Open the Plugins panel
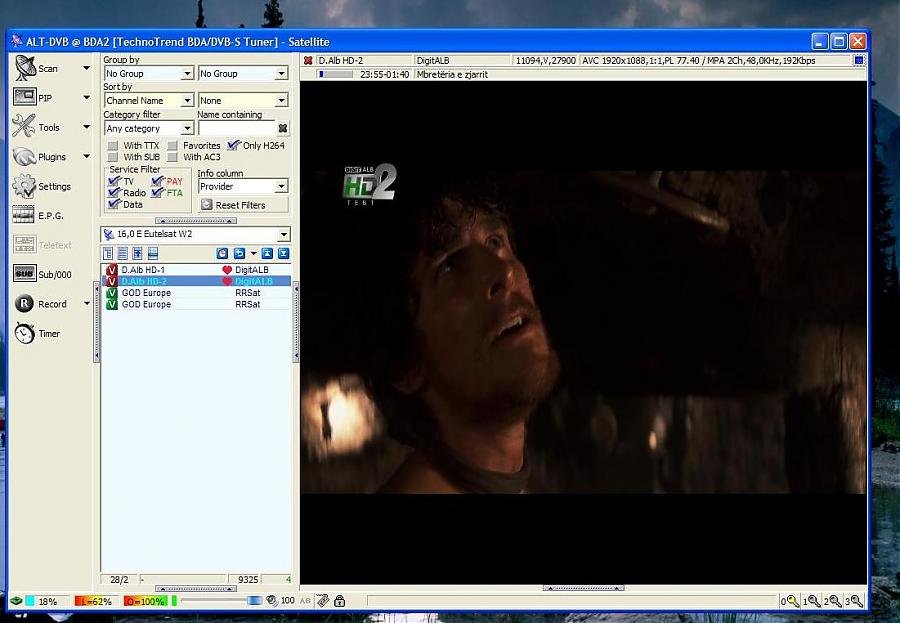Screen dimensions: 900x623 (x=25, y=156)
